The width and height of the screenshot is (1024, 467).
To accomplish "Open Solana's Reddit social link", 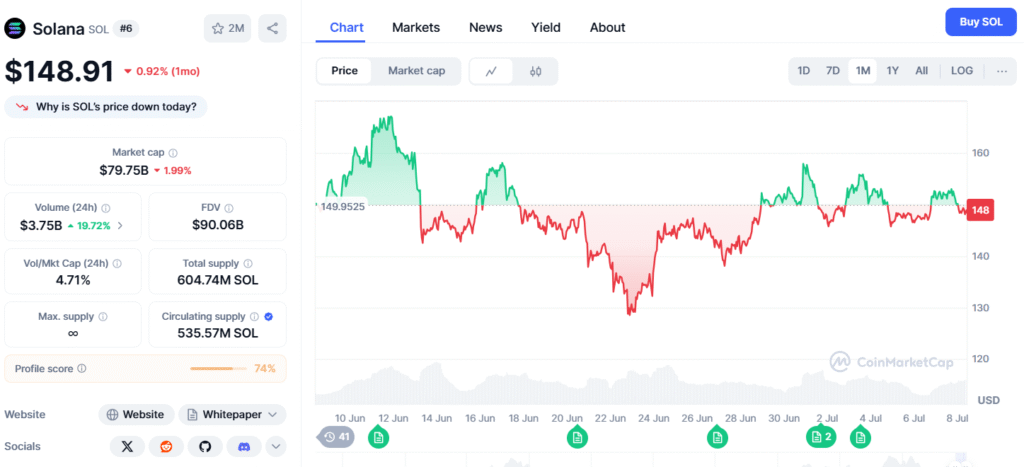I will [166, 446].
